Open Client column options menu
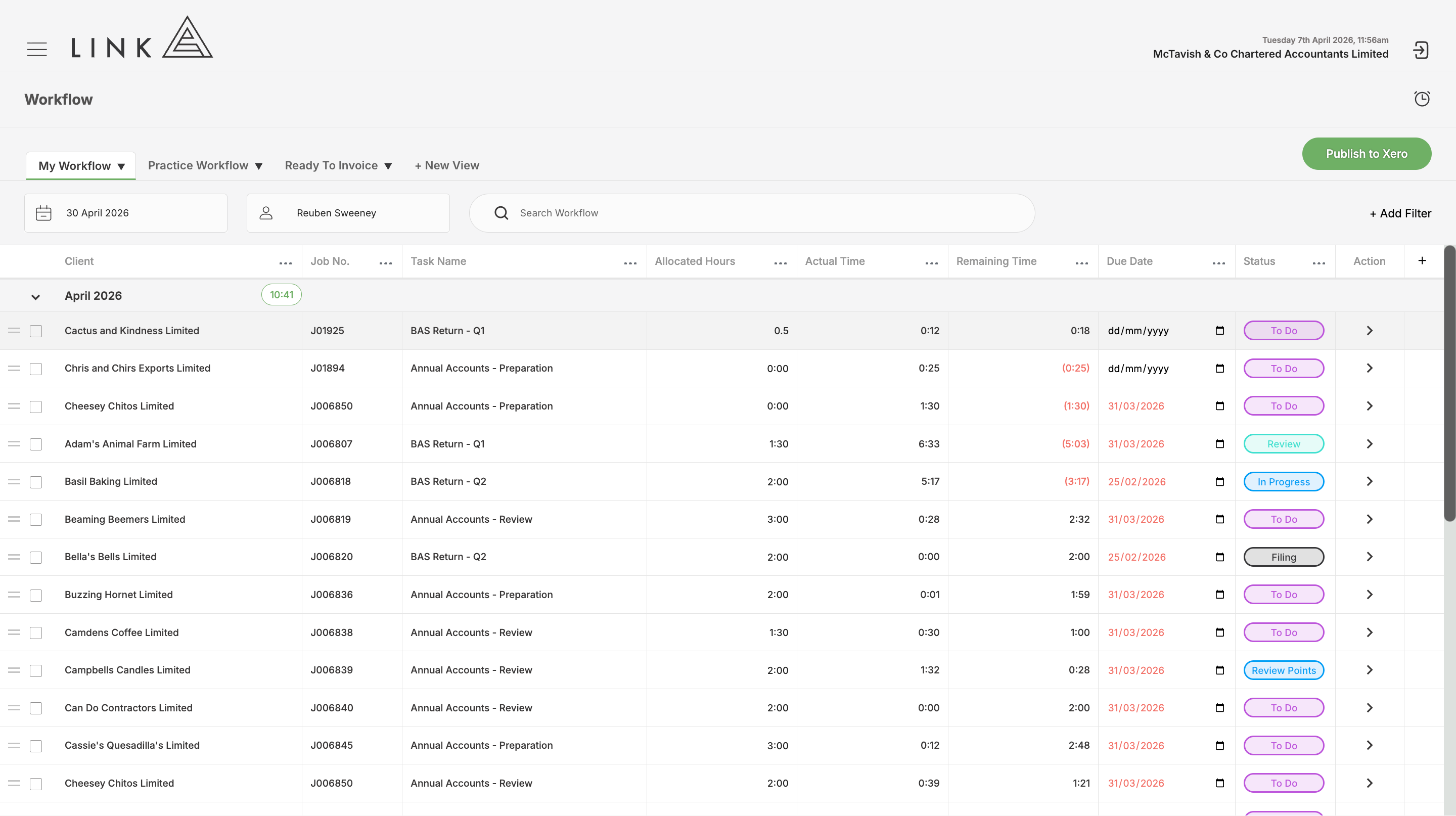The image size is (1456, 816). click(x=286, y=263)
